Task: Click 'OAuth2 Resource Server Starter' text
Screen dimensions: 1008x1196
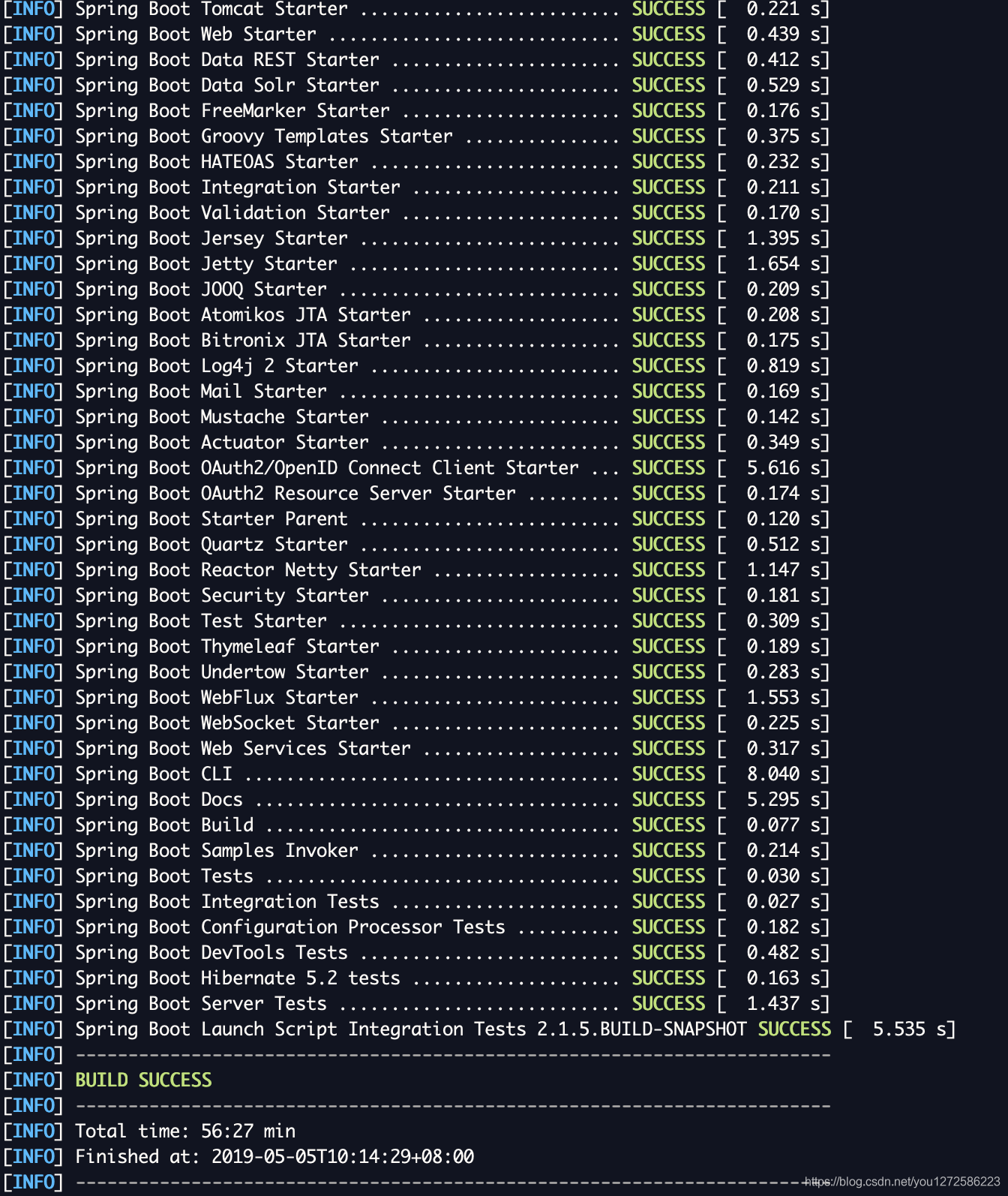Action: coord(358,494)
